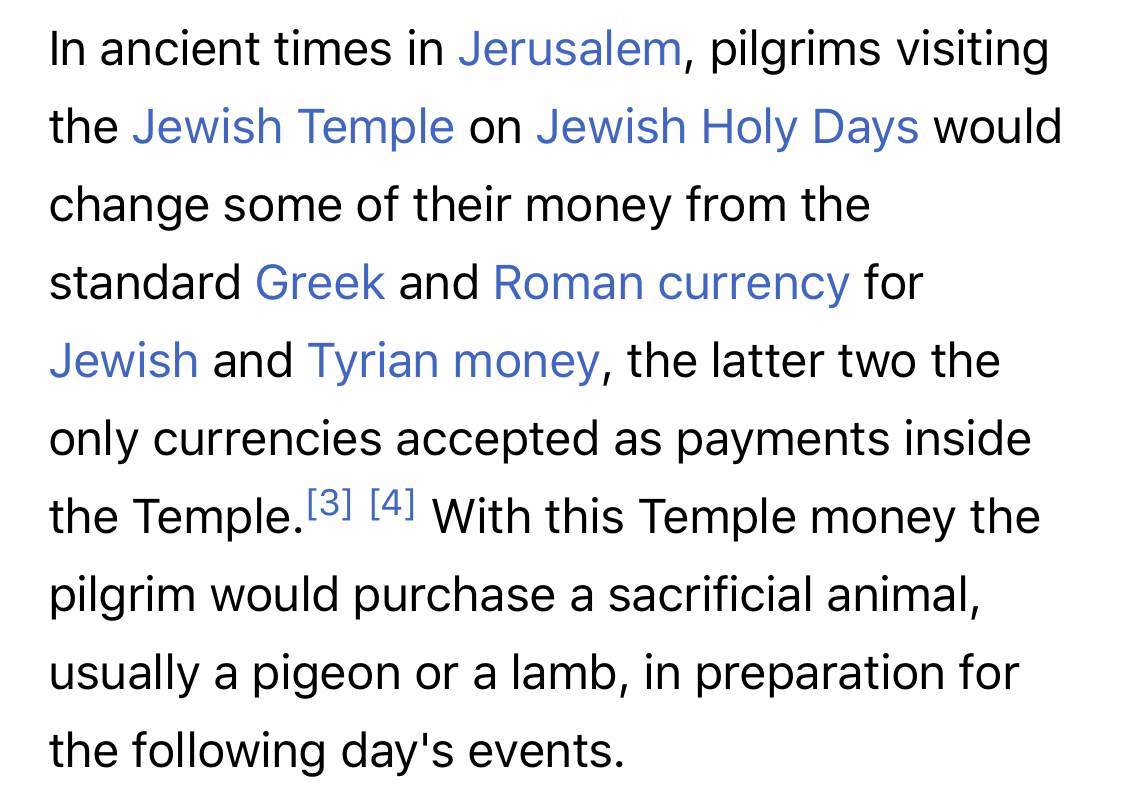Click the word "pilgrims" in first line

pyautogui.click(x=794, y=49)
